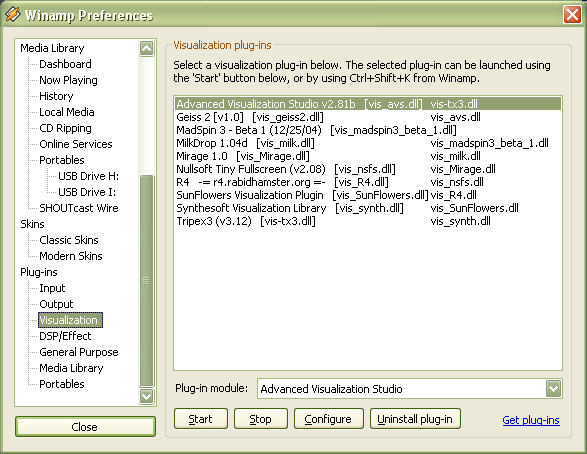Select Tripex3 (v3.12) plug-in
Screen dimensions: 587x454
[368, 221]
